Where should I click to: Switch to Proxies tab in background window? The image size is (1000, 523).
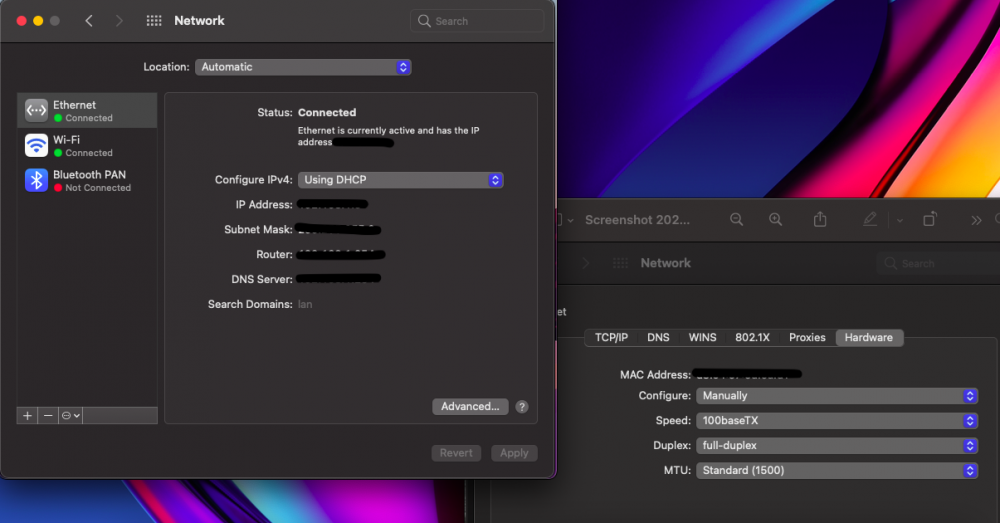coord(807,337)
